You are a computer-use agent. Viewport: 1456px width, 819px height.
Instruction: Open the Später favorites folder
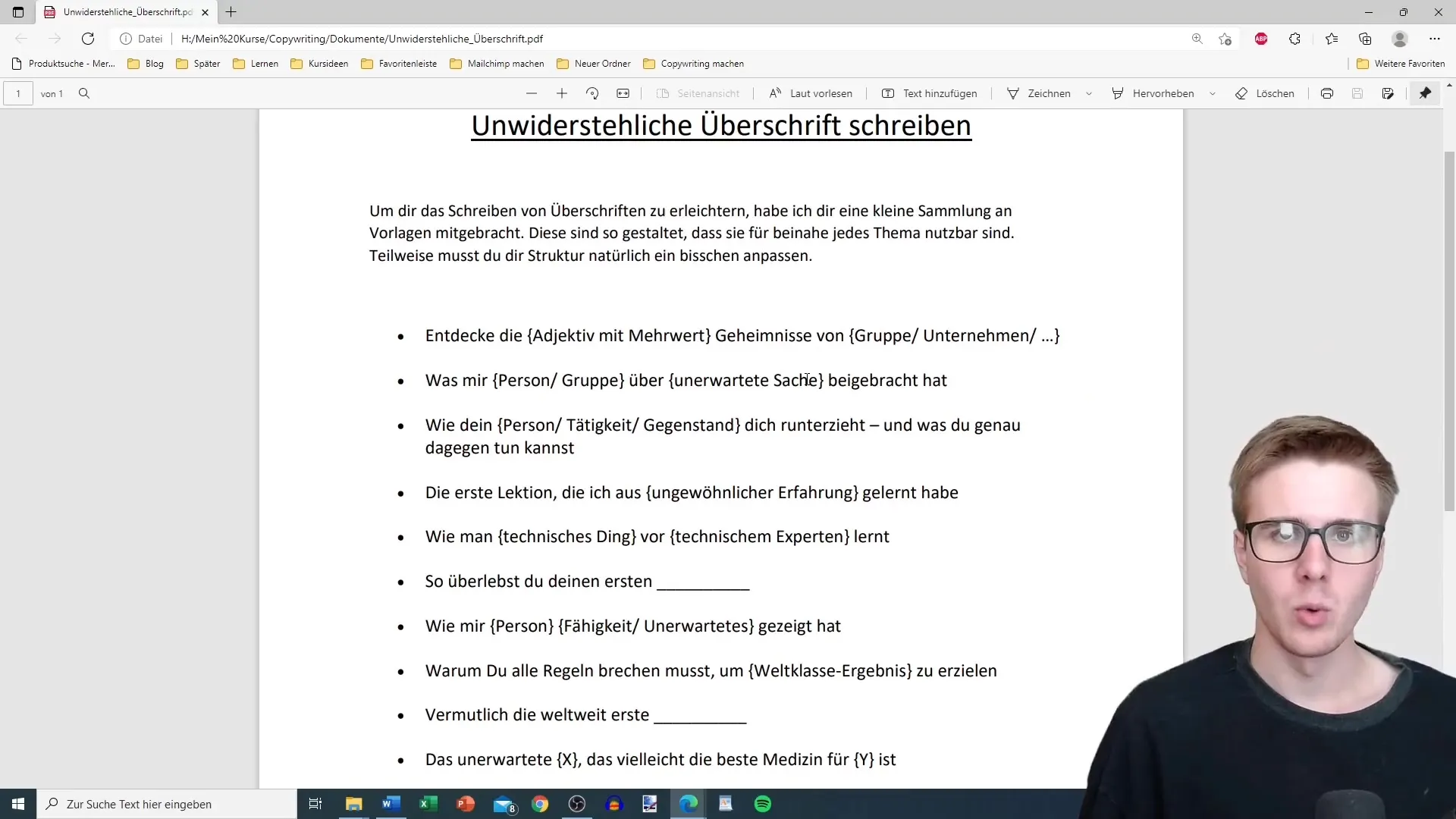pos(198,64)
